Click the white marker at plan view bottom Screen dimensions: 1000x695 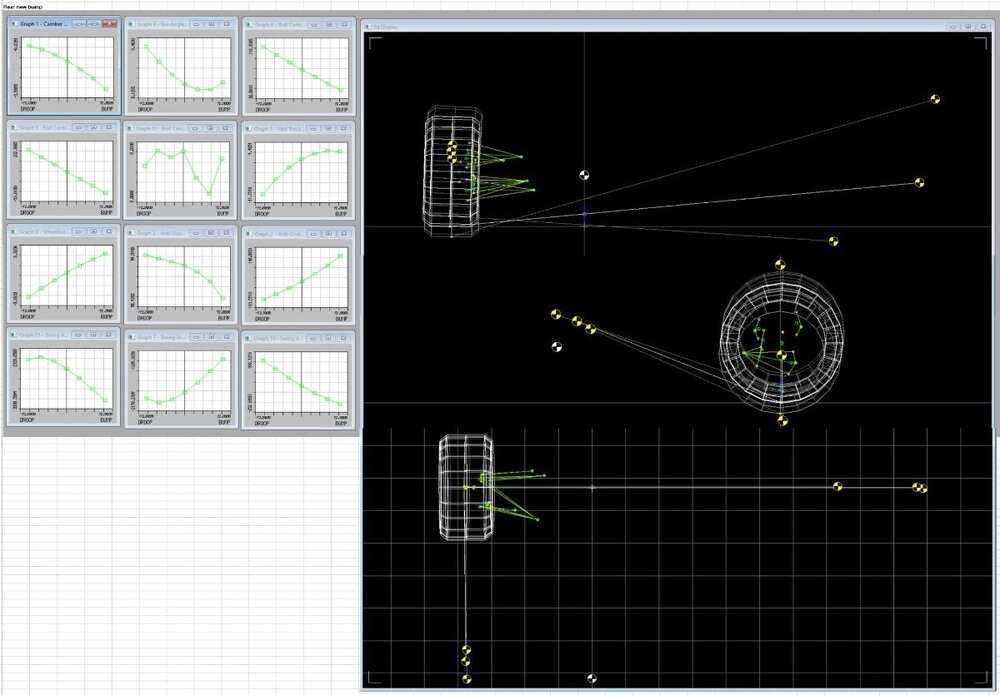point(592,679)
